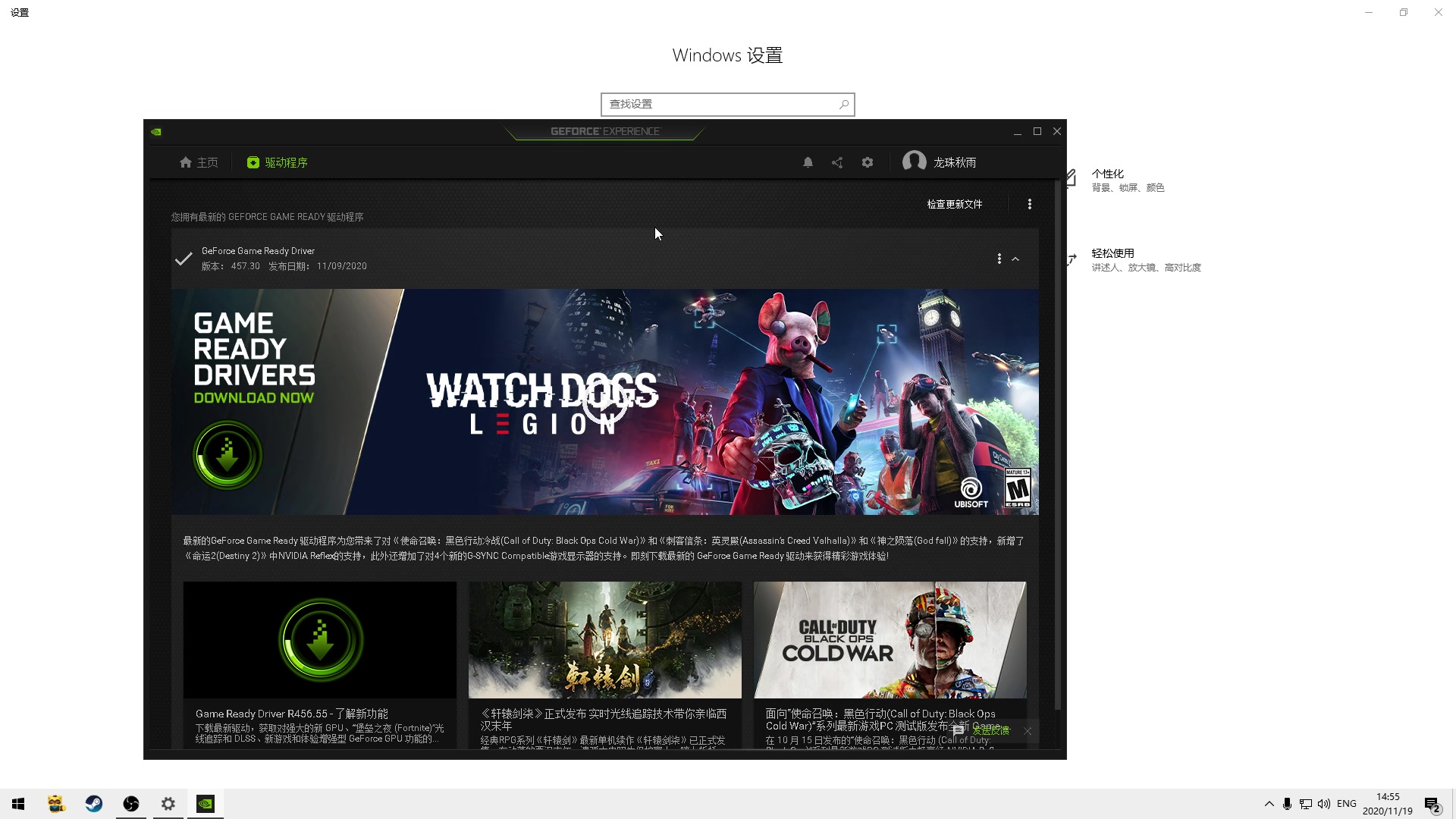Click the NVIDIA logo in title bar
This screenshot has height=819, width=1456.
coord(156,132)
